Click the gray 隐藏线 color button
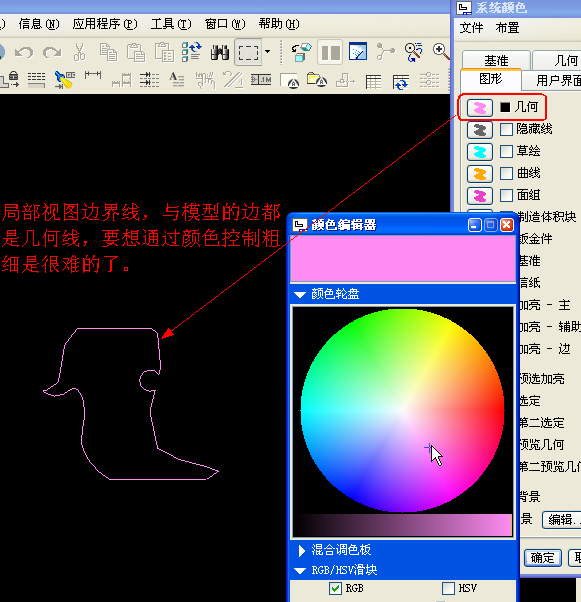This screenshot has width=581, height=602. 480,130
